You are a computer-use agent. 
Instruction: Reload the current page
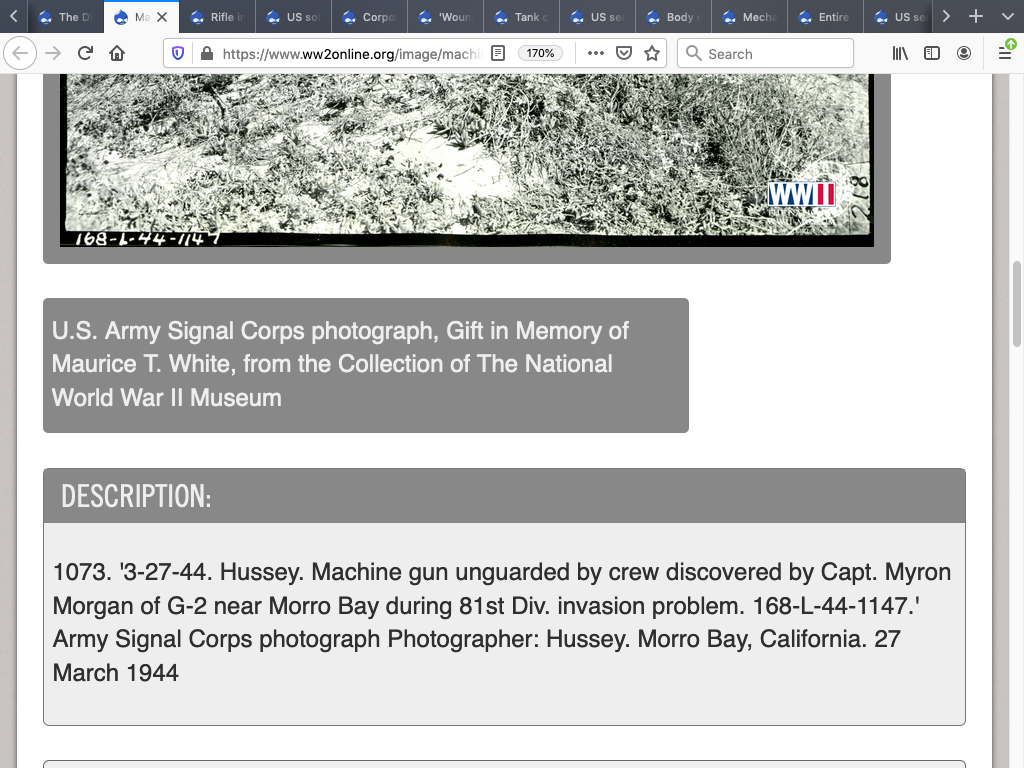[x=85, y=53]
